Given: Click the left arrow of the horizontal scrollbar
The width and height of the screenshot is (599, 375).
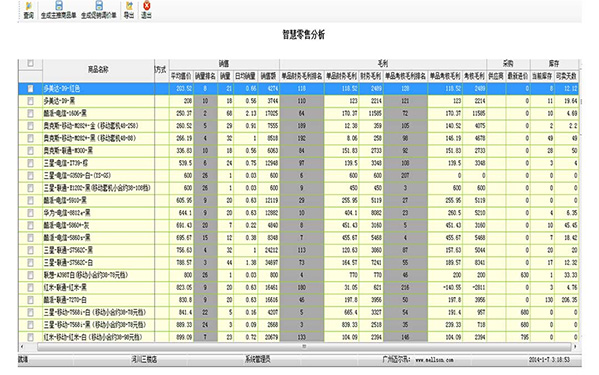Looking at the screenshot, I should pos(22,346).
